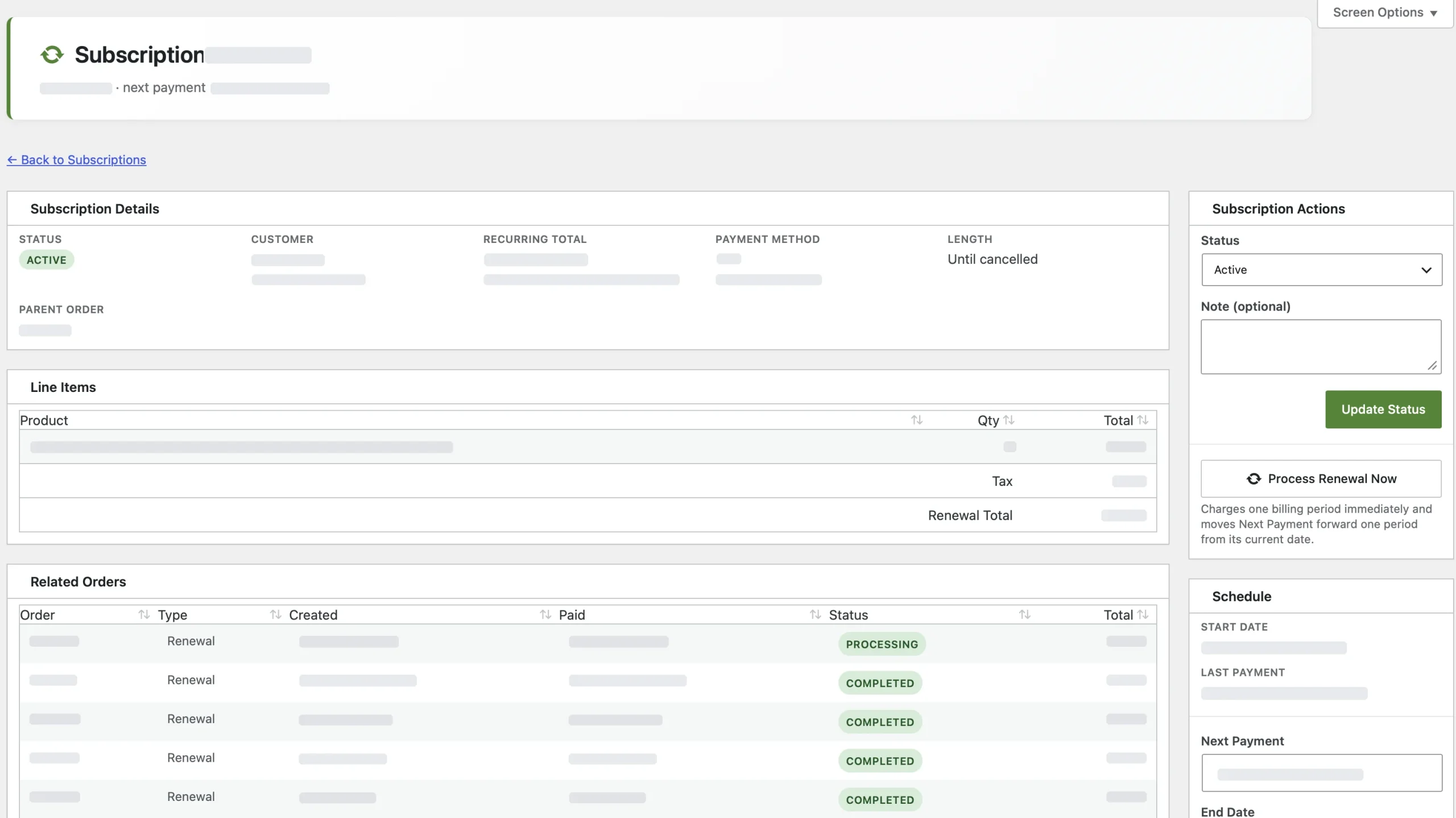This screenshot has height=818, width=1456.
Task: Click the RECURRING TOTAL label
Action: tap(535, 239)
